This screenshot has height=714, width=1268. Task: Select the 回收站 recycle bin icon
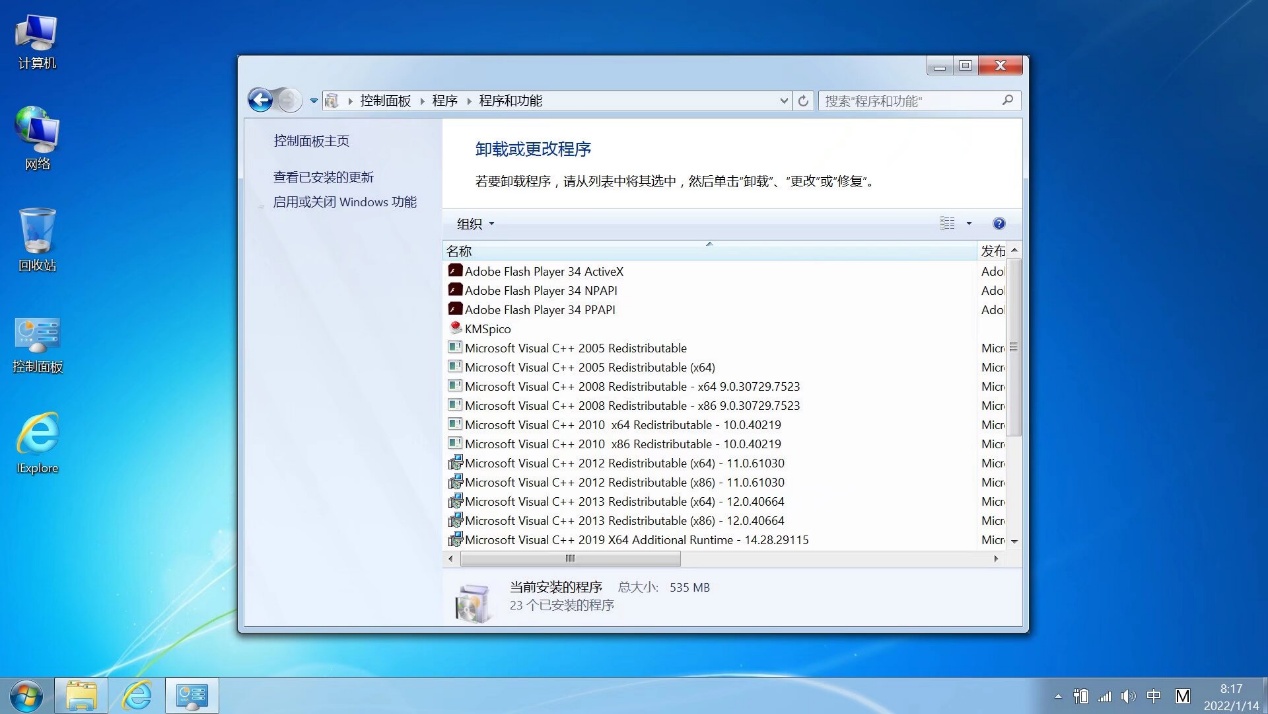tap(37, 240)
